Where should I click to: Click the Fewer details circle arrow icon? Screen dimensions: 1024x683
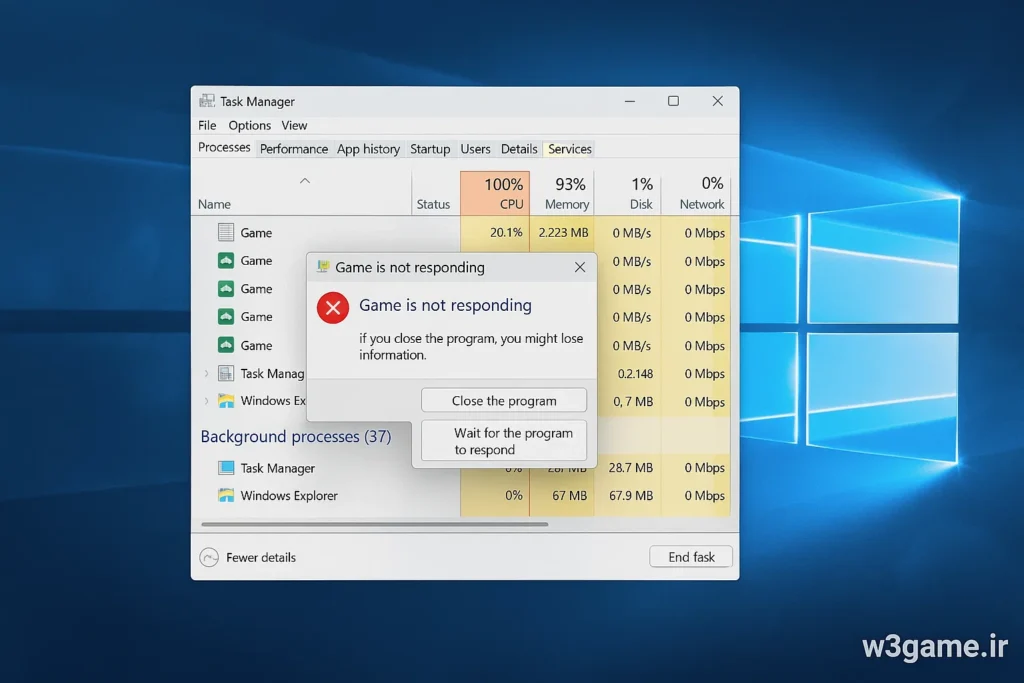(x=209, y=557)
